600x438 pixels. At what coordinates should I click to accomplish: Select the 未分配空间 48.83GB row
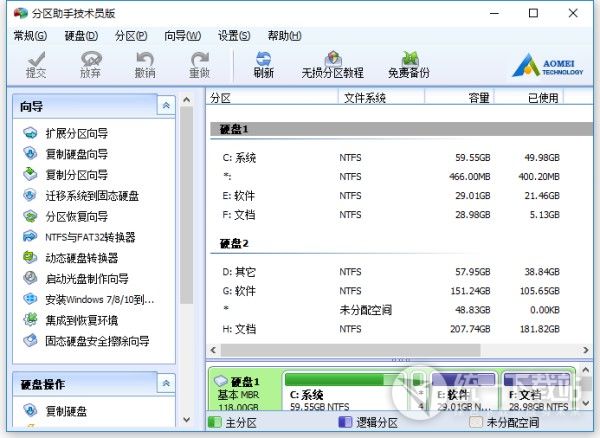pyautogui.click(x=400, y=310)
